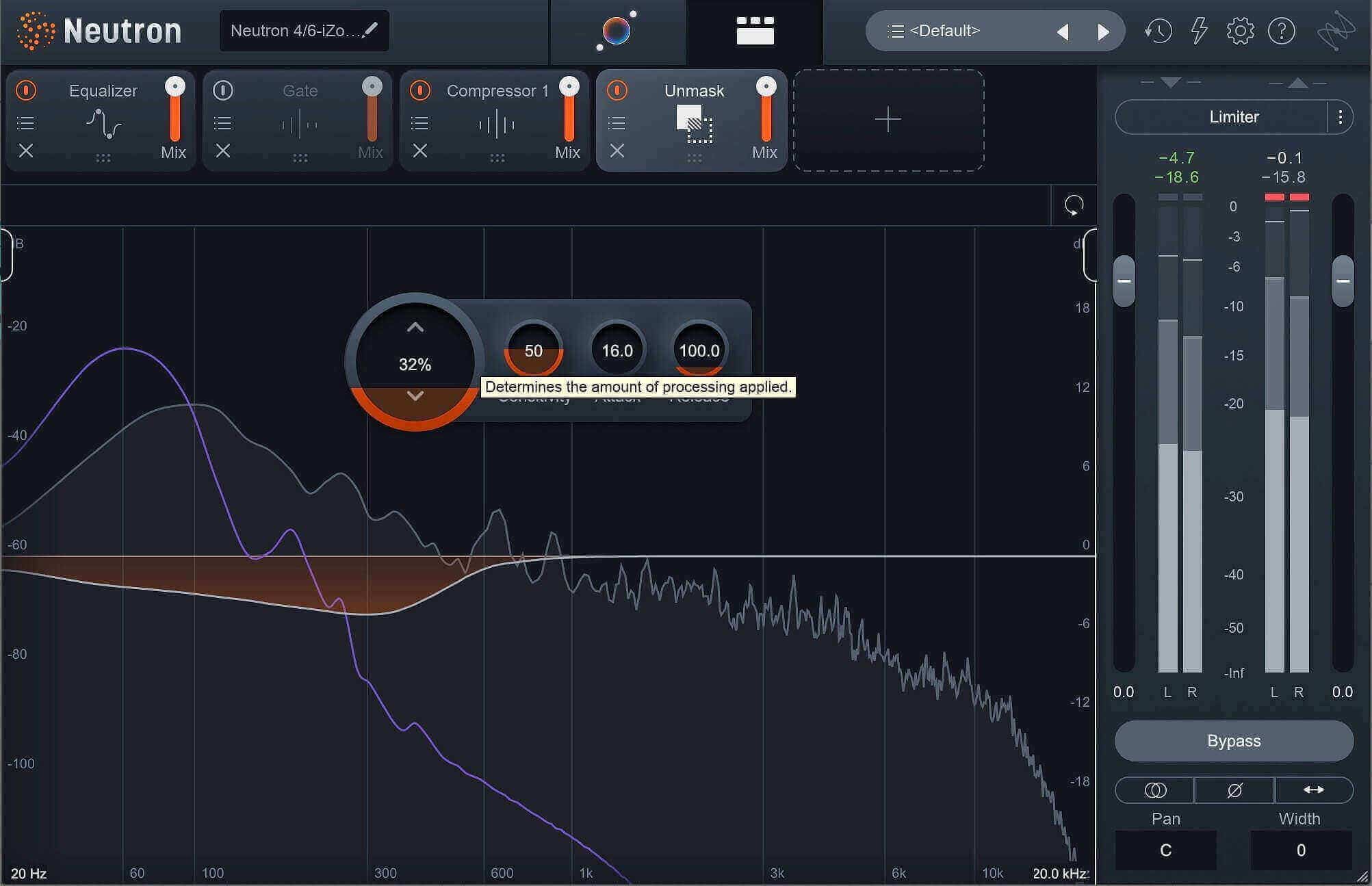Select the Compressor 1 module tab
Screen dimensions: 1372x886
[x=494, y=120]
